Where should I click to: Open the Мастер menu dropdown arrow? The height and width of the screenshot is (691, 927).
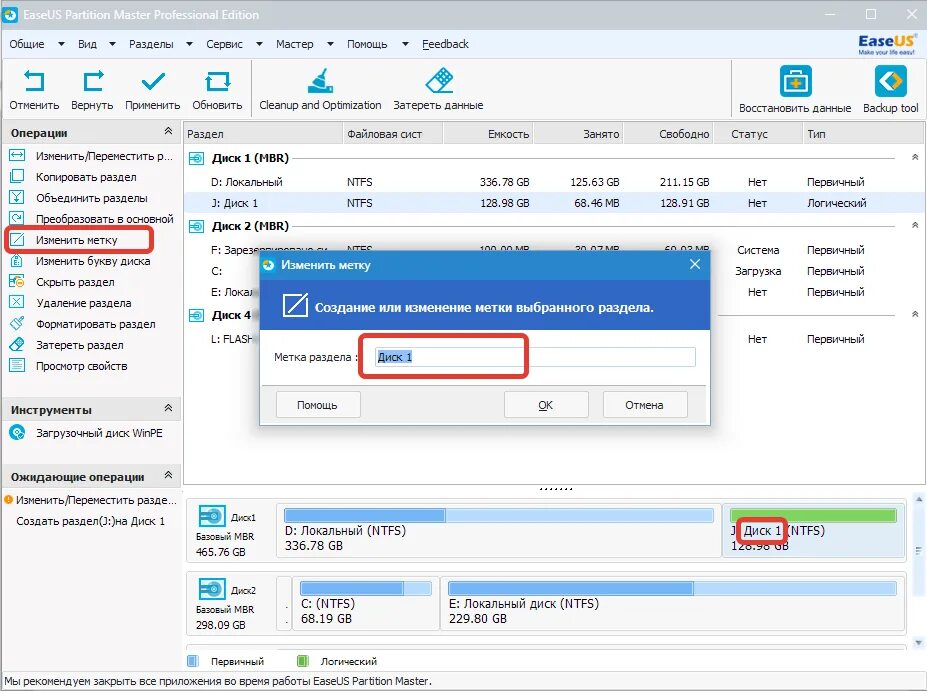pyautogui.click(x=330, y=44)
